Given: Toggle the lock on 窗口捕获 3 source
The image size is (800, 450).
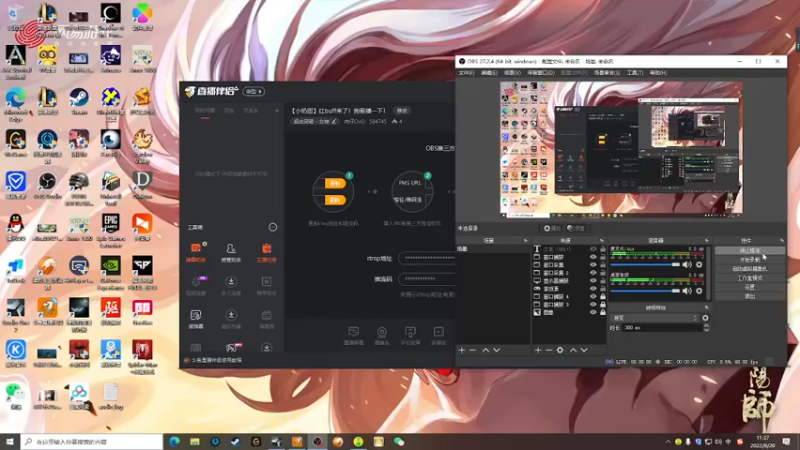Looking at the screenshot, I should pos(603,305).
